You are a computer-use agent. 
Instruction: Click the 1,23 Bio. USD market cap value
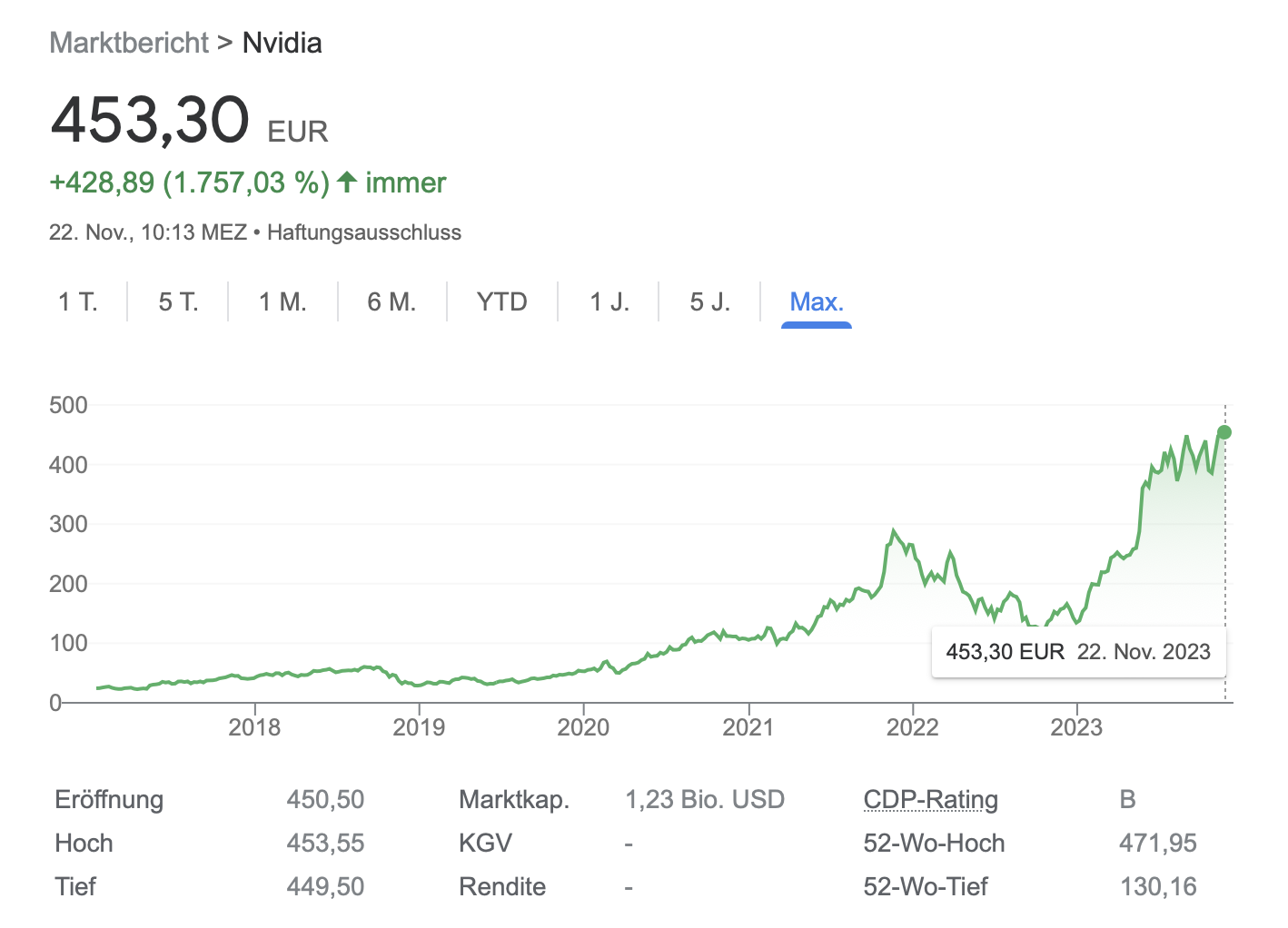tap(704, 799)
